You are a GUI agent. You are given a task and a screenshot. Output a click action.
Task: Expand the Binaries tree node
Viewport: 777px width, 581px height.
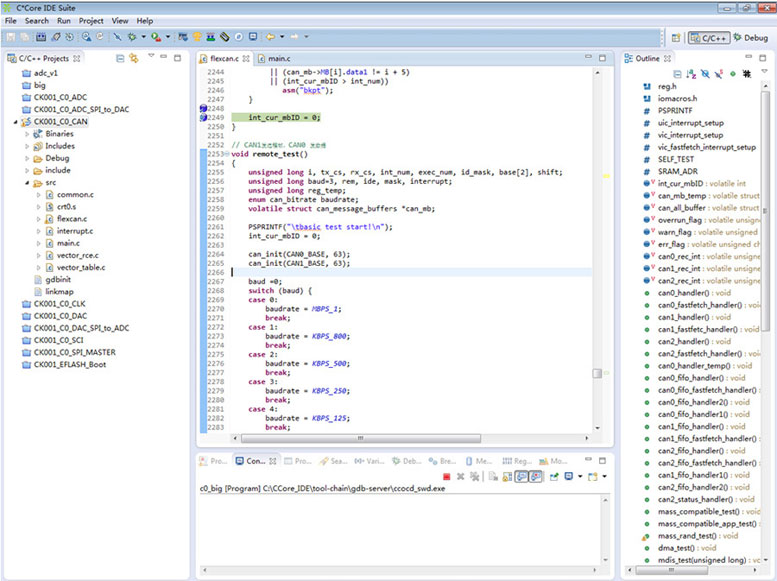click(x=29, y=134)
